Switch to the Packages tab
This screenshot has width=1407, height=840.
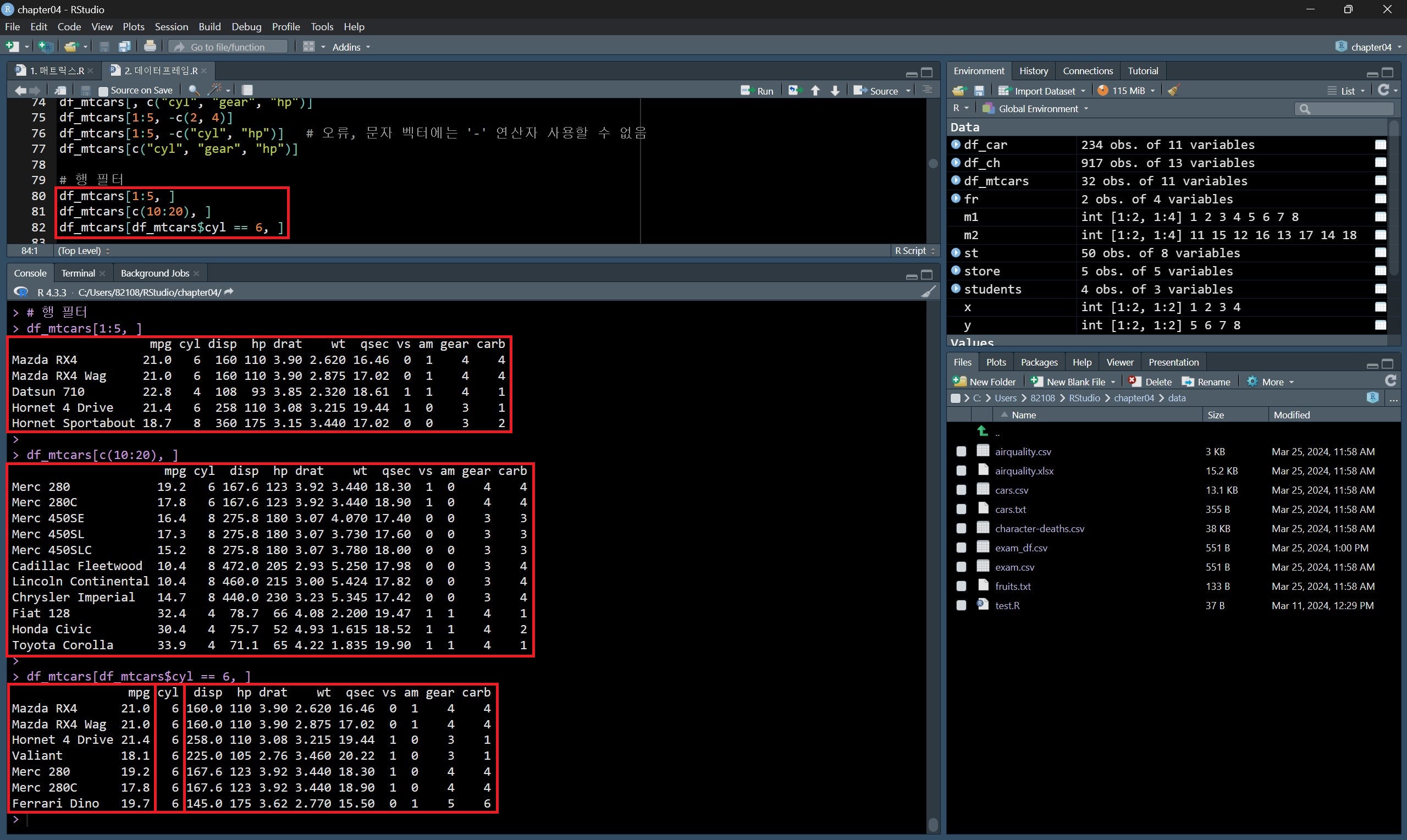tap(1039, 362)
